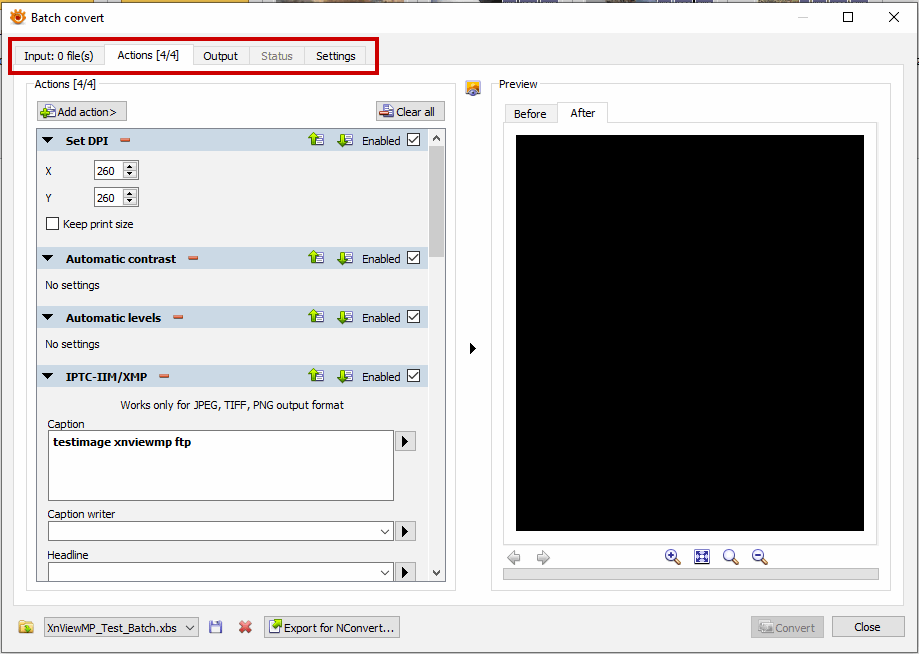
Task: Move Set DPI action up
Action: [x=316, y=139]
